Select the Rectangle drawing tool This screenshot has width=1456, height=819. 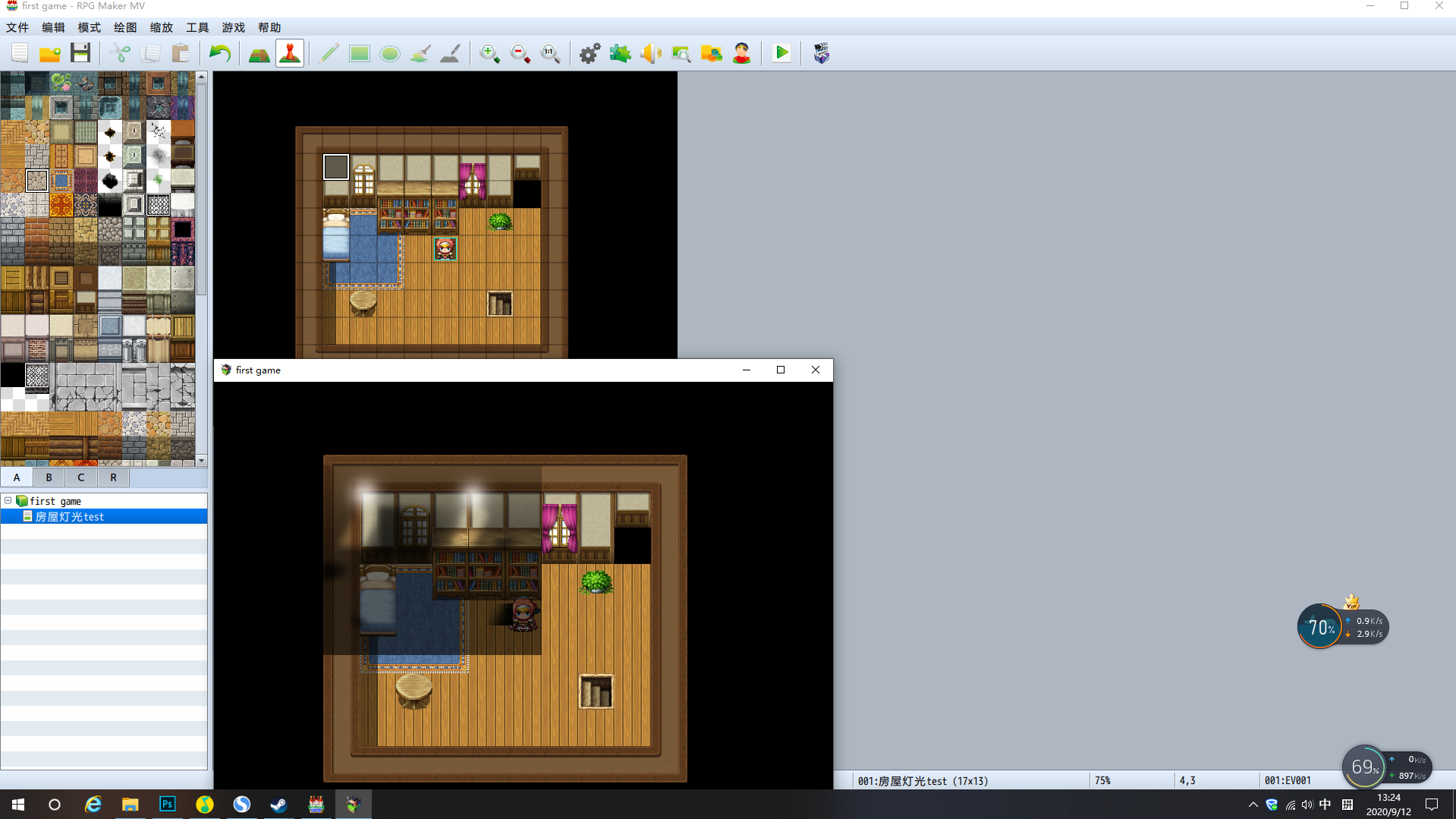360,53
